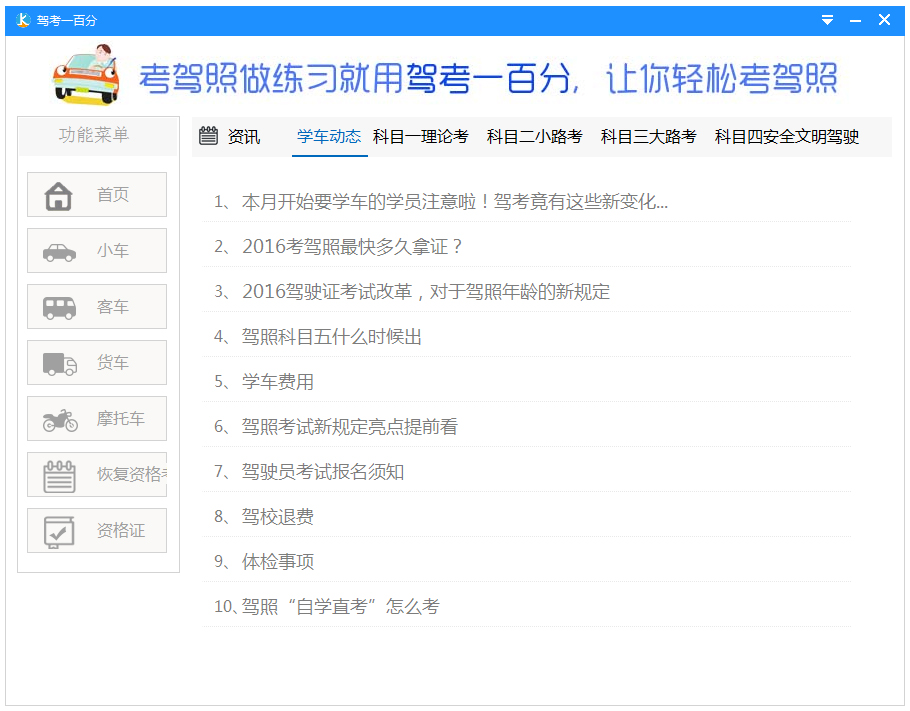The height and width of the screenshot is (711, 910).
Task: Select the 科目二小路考 tab
Action: tap(534, 136)
